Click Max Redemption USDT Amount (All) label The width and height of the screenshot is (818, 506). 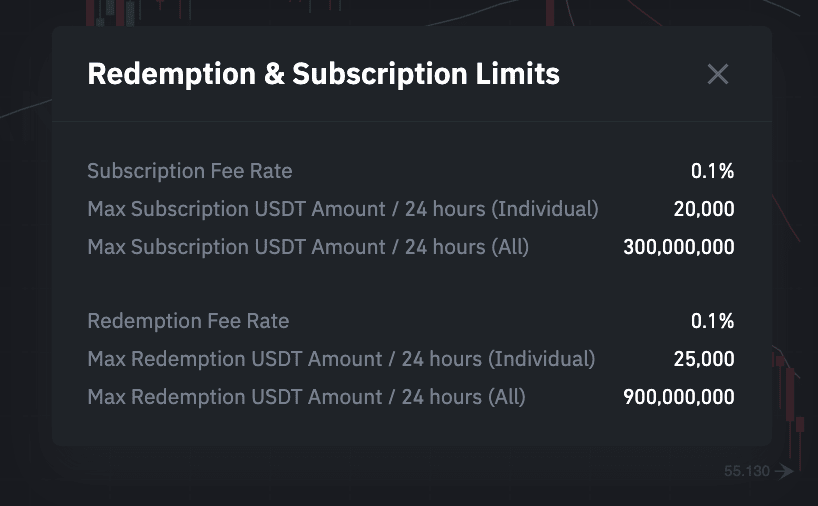point(306,397)
